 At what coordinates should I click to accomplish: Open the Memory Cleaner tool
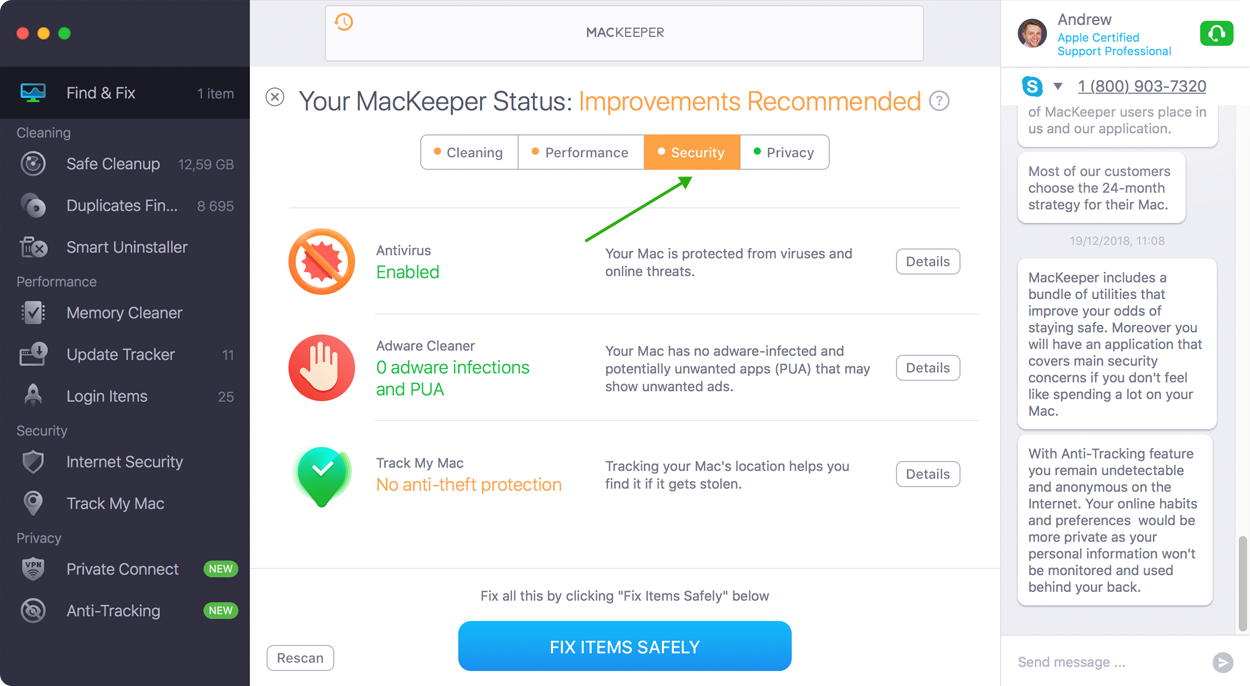pos(125,313)
